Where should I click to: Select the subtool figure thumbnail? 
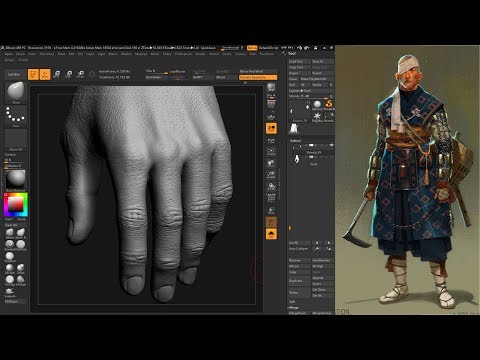click(296, 159)
